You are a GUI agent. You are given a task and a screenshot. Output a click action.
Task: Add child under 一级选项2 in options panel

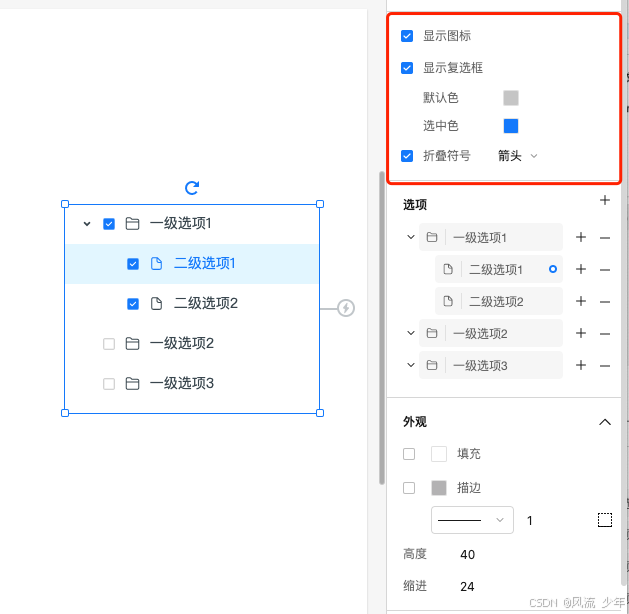(x=581, y=333)
